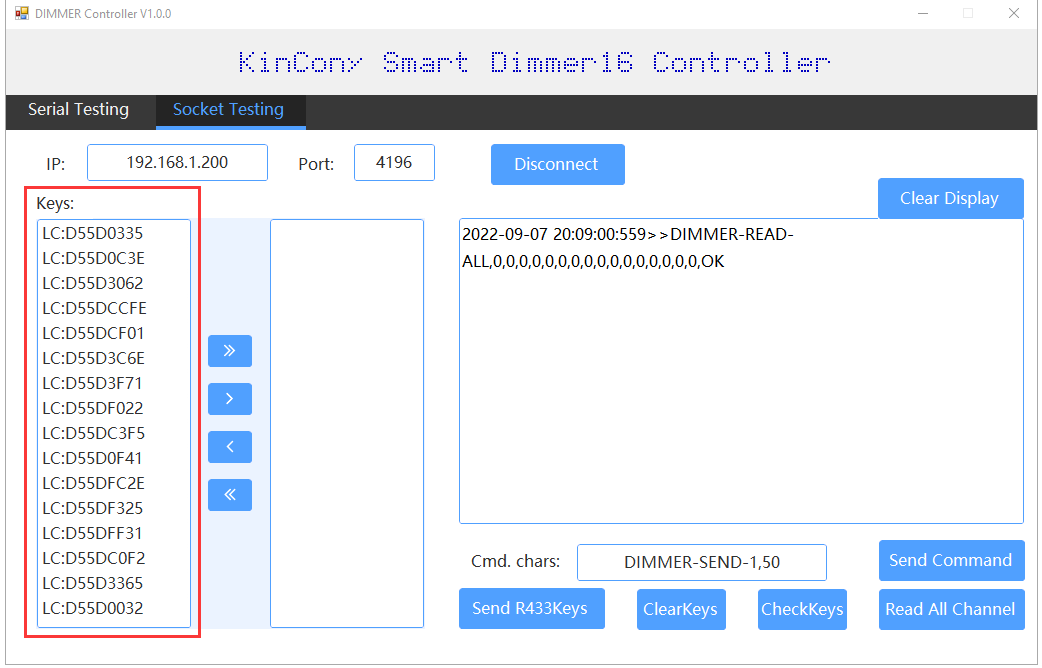
Task: Click the move-left single arrow button
Action: [230, 447]
